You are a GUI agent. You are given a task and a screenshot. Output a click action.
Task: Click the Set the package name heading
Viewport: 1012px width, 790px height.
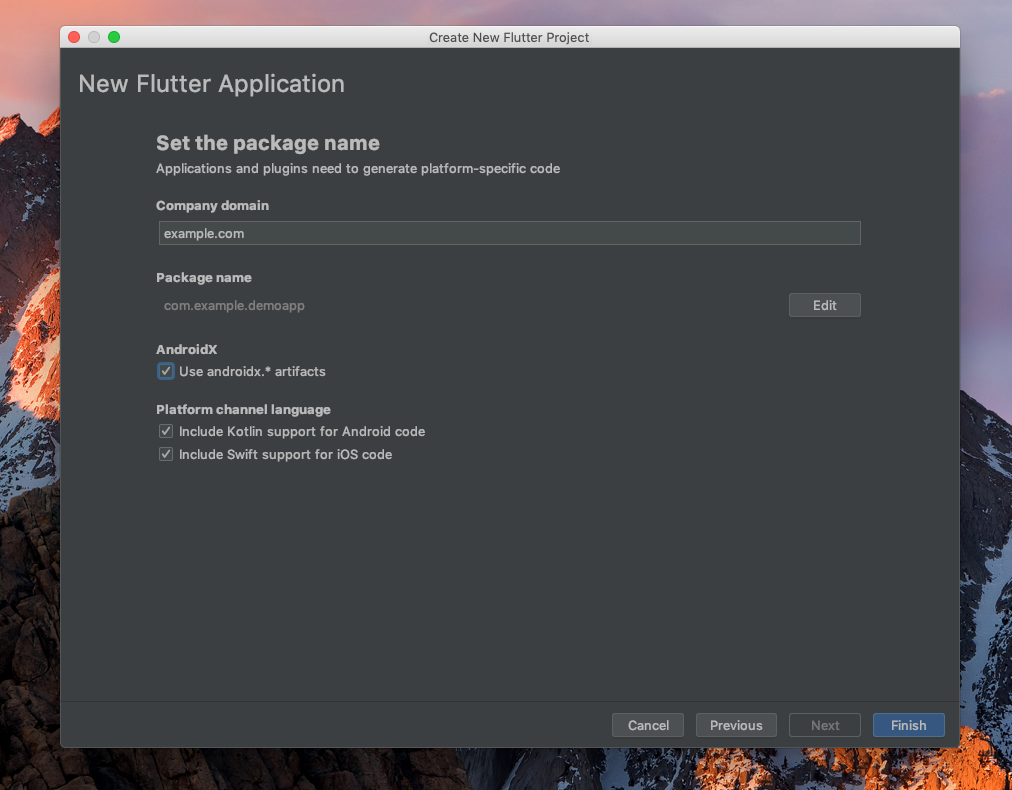click(x=267, y=143)
